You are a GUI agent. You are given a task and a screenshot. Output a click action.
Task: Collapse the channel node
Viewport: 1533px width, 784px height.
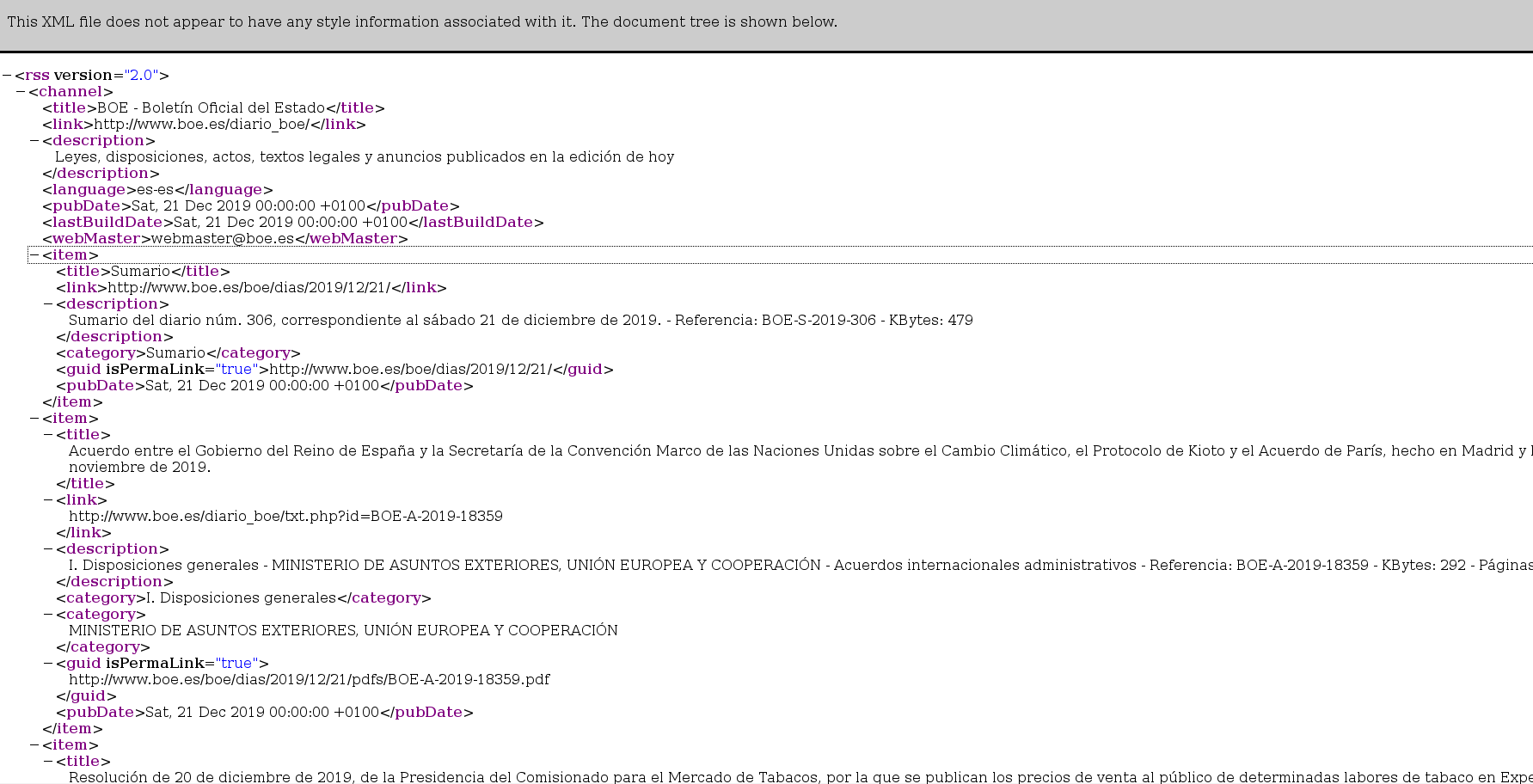click(x=21, y=92)
